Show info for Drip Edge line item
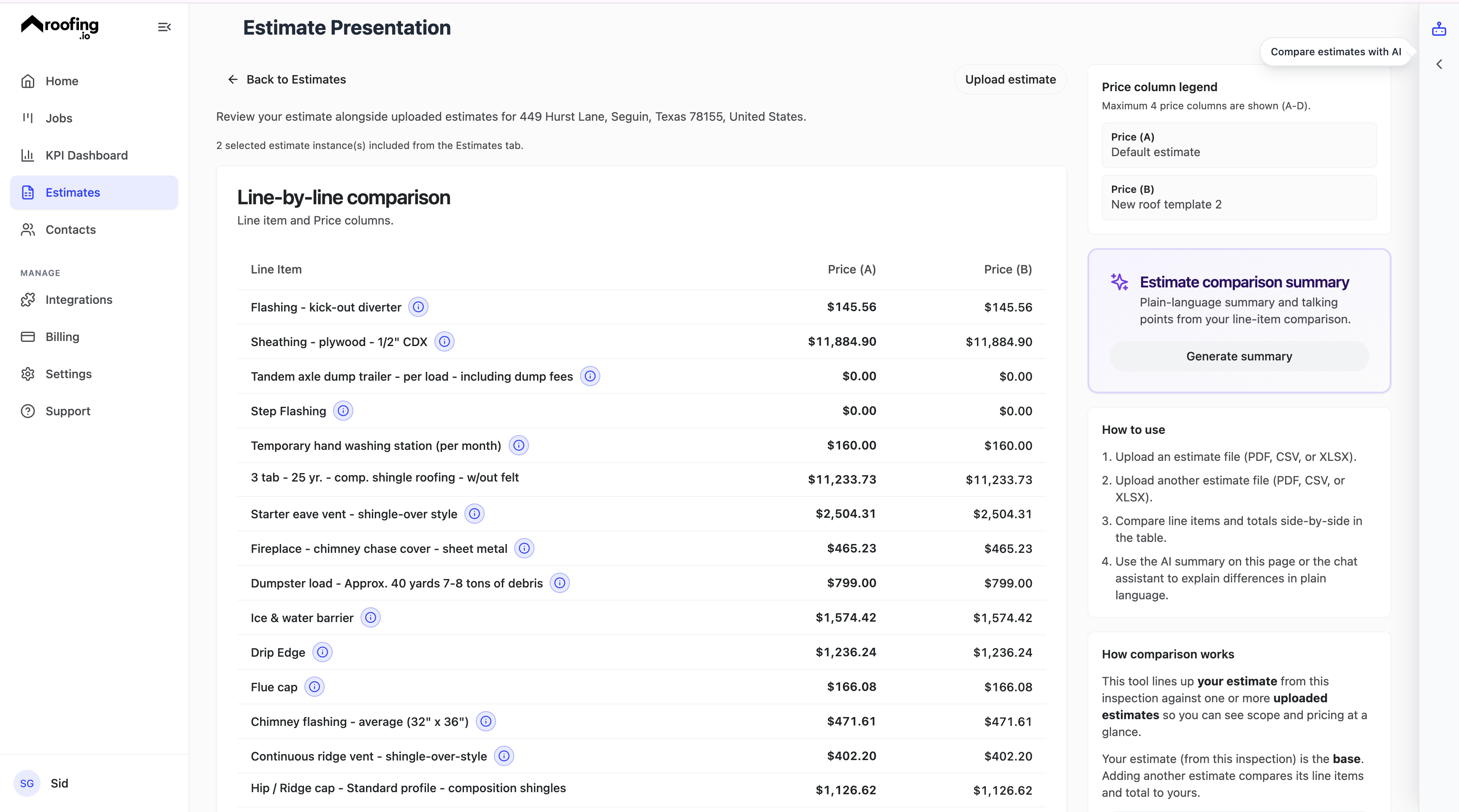Image resolution: width=1459 pixels, height=812 pixels. pyautogui.click(x=322, y=652)
